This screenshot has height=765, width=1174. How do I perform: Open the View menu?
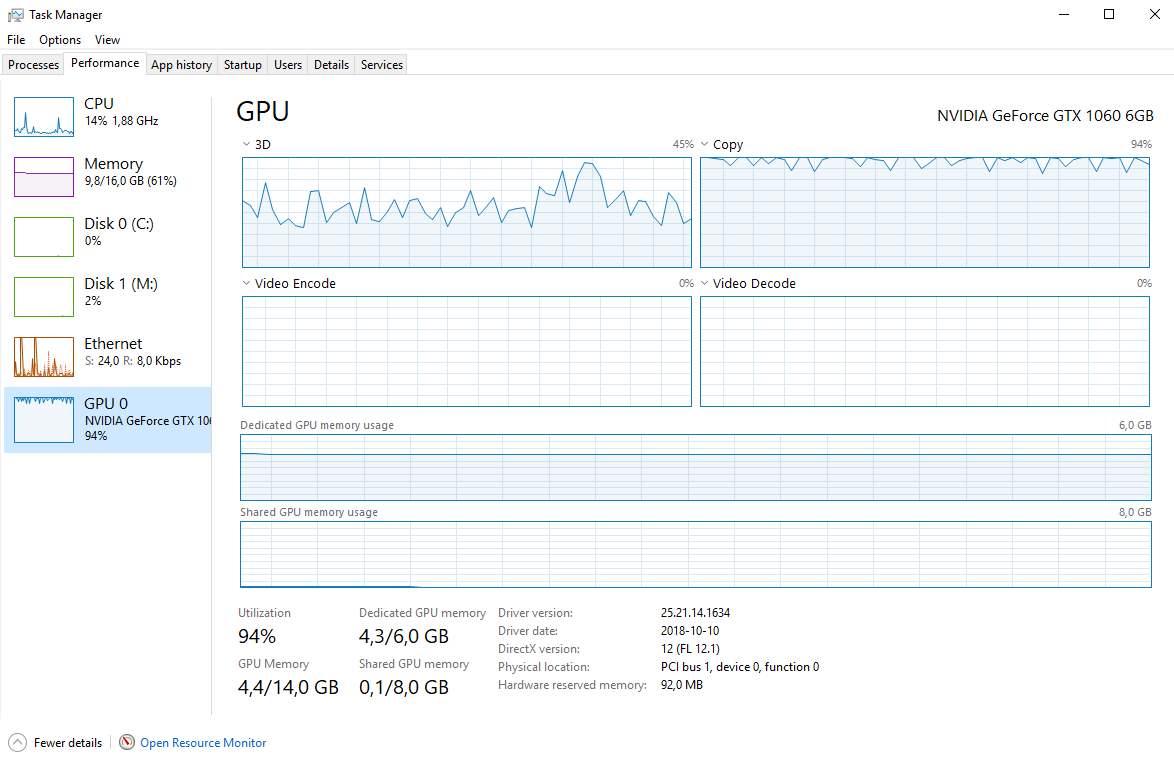[107, 40]
